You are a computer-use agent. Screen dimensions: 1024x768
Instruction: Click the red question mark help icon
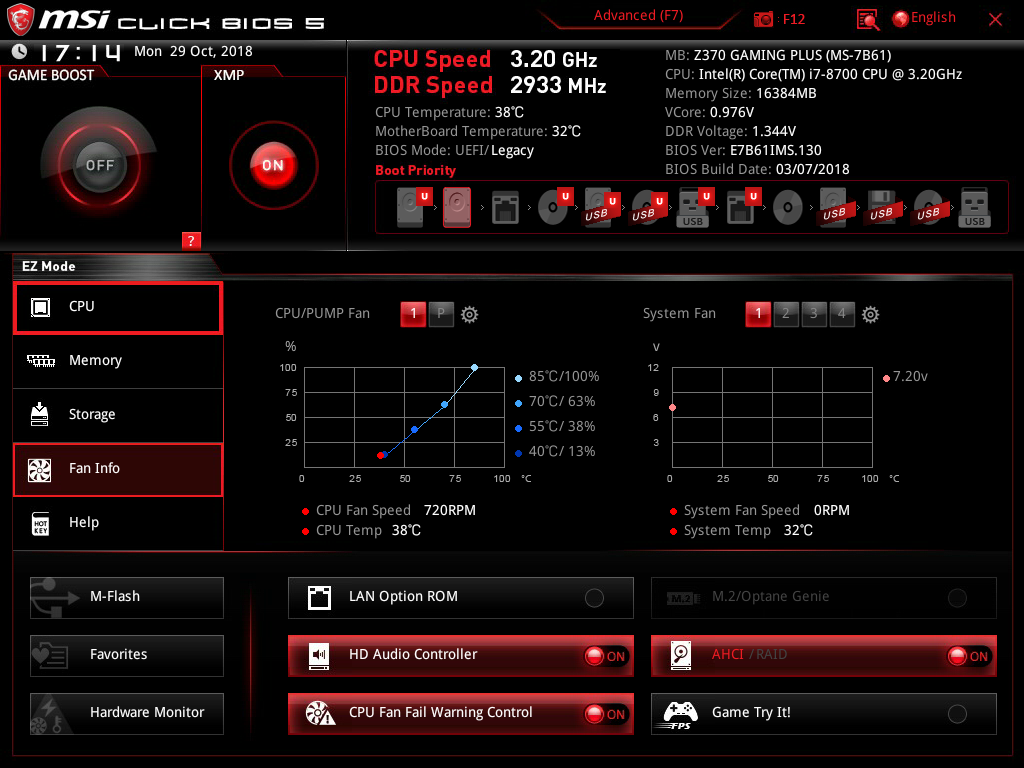coord(191,240)
